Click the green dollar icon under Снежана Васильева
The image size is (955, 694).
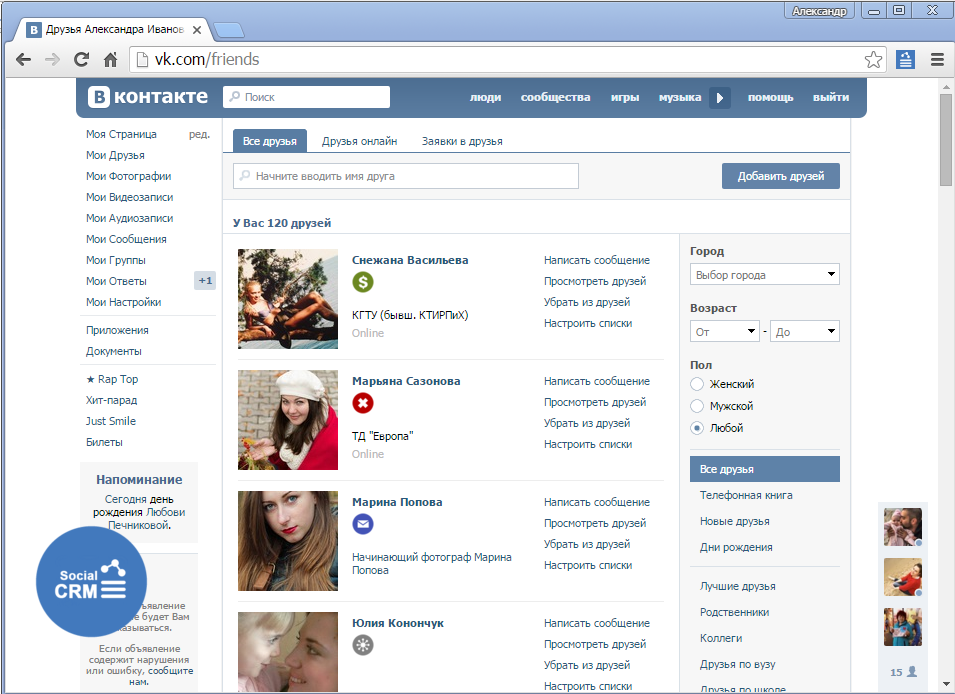tap(363, 282)
